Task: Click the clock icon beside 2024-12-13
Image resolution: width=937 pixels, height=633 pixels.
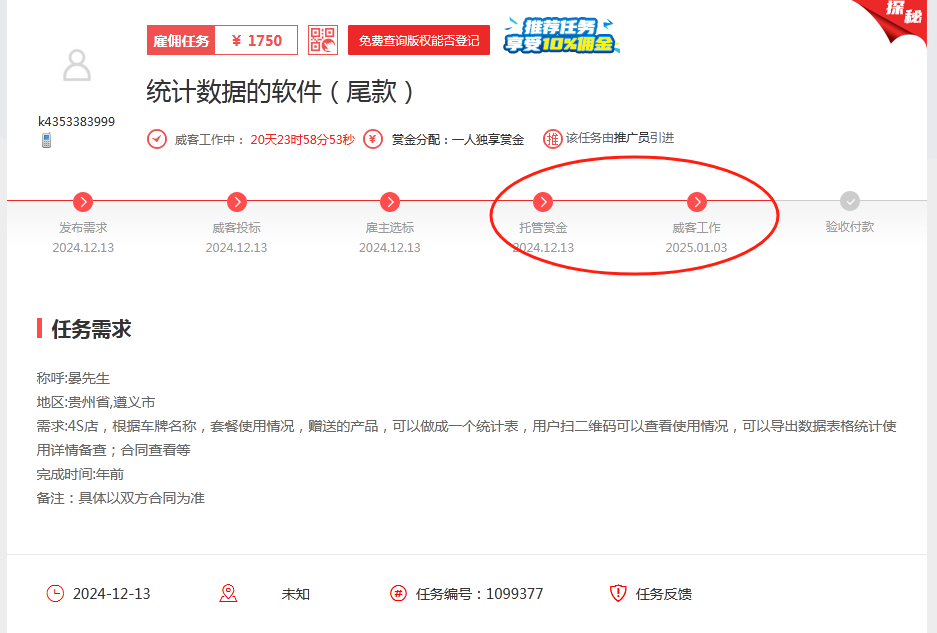Action: [x=55, y=594]
